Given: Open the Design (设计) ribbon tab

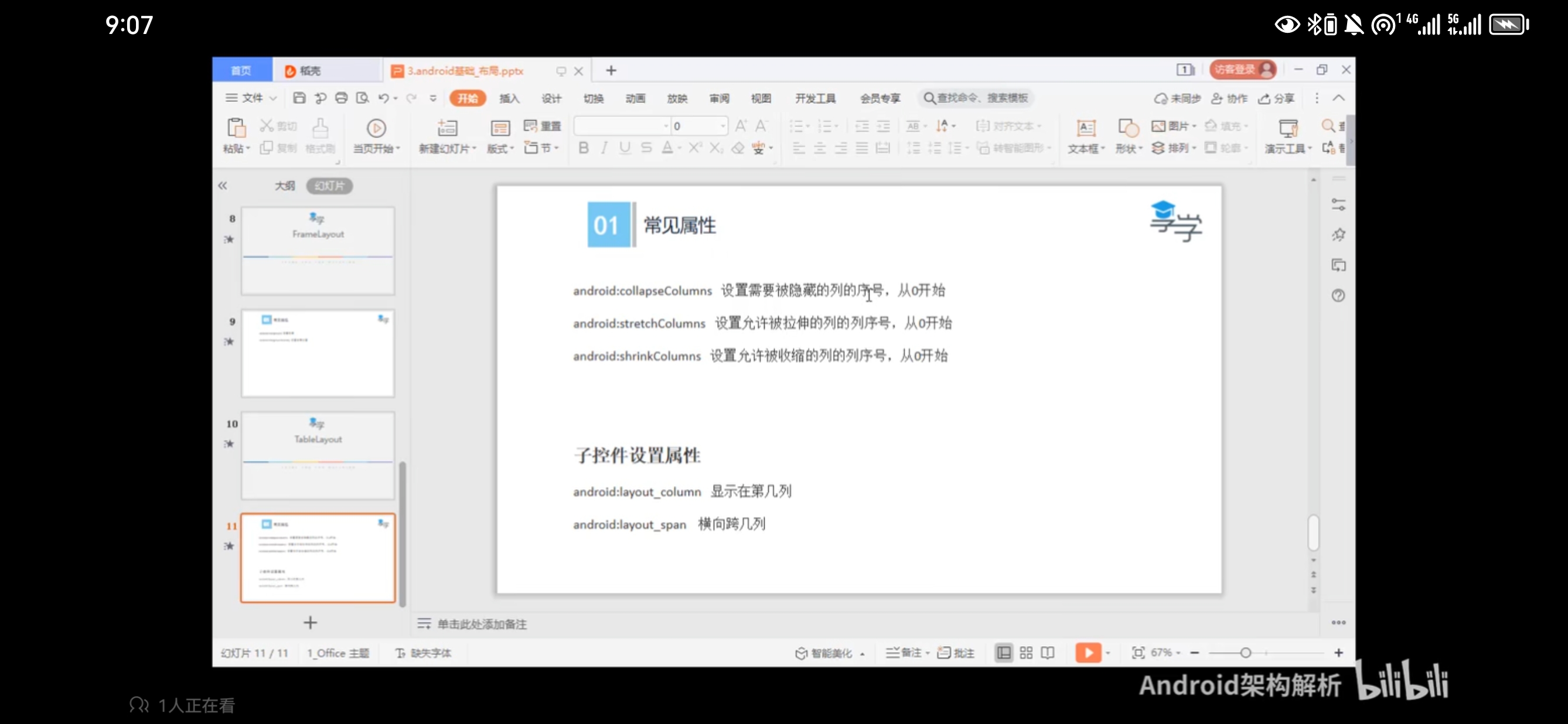Looking at the screenshot, I should point(551,98).
